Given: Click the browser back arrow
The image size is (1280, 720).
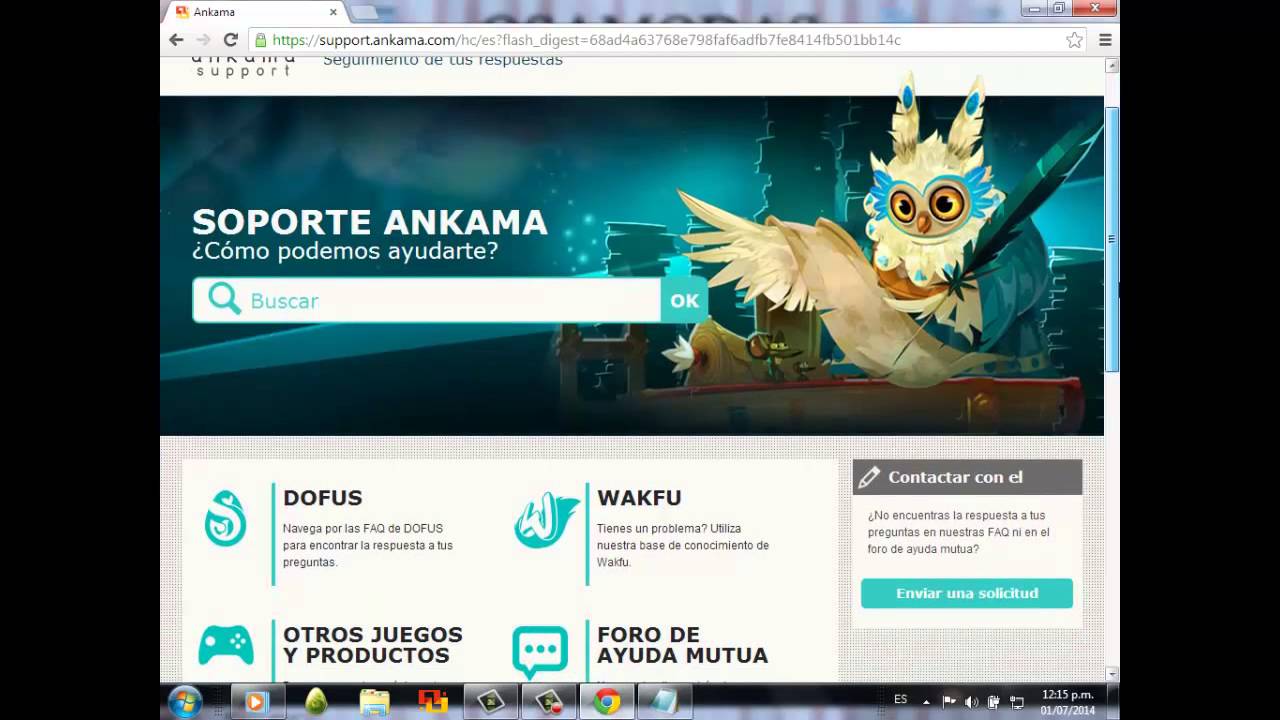Looking at the screenshot, I should [177, 40].
